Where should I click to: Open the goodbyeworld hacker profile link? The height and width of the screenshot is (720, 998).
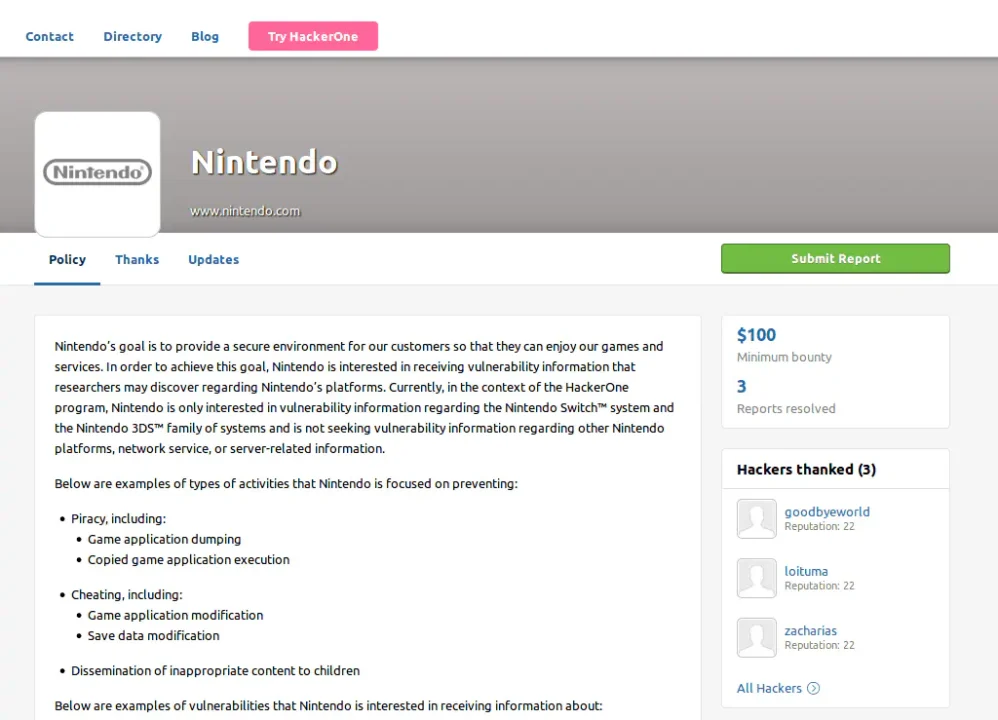pos(826,512)
